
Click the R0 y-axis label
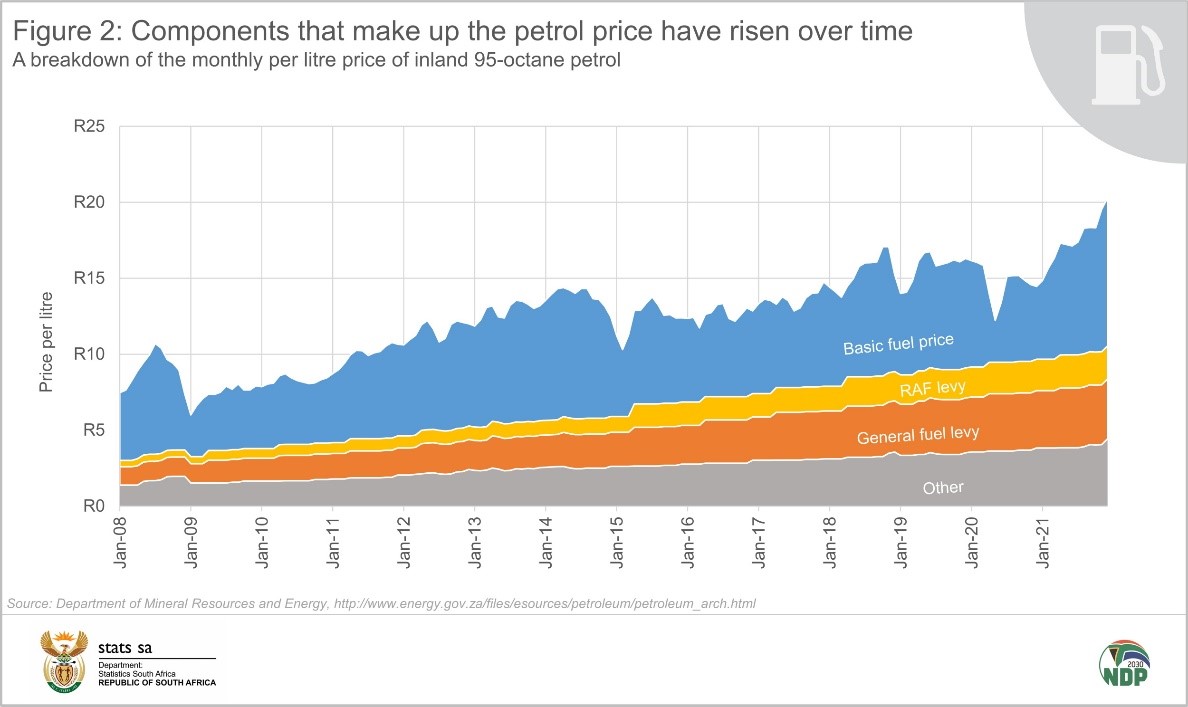click(94, 506)
